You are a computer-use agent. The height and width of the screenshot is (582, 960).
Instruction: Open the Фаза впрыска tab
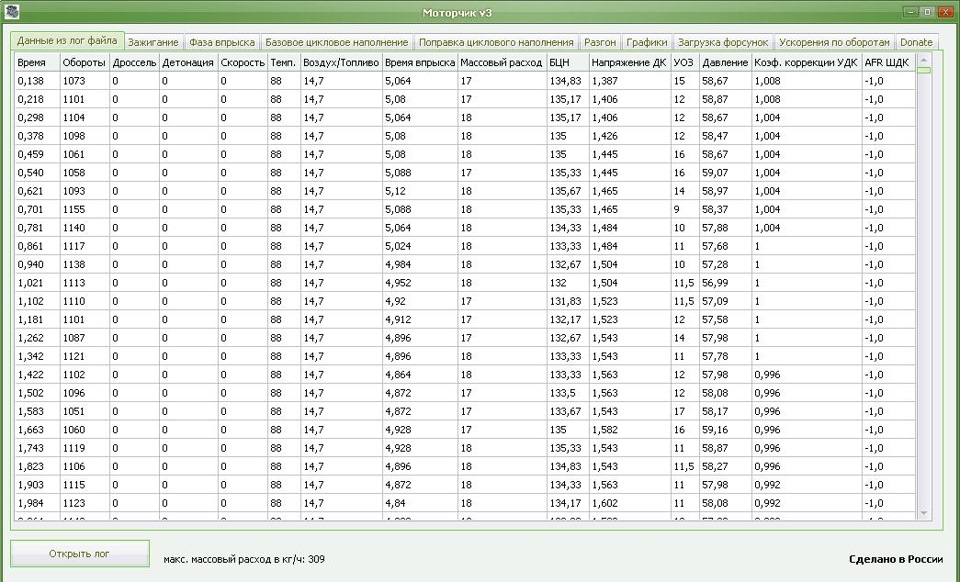coord(222,42)
